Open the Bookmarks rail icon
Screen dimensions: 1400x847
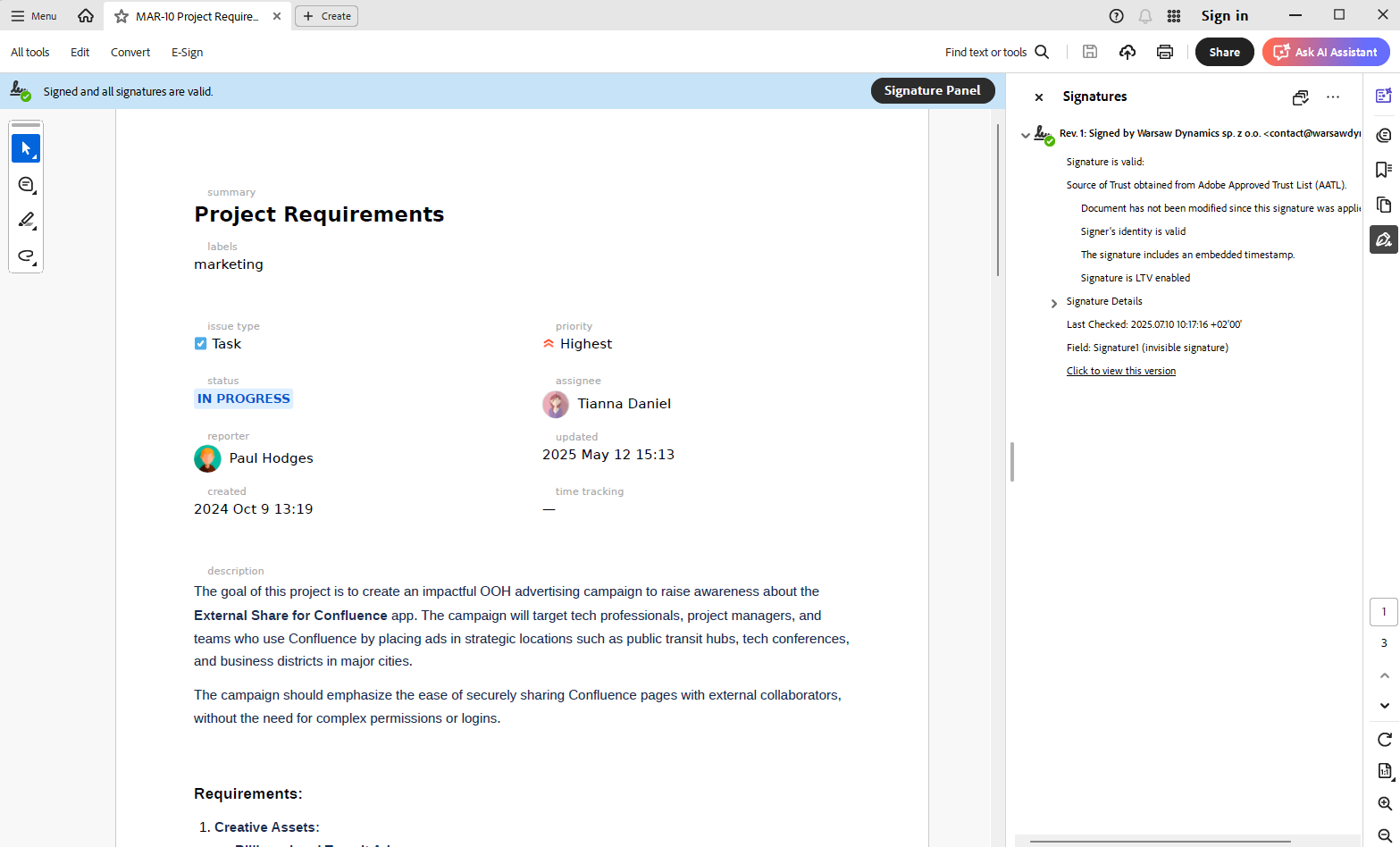(x=1384, y=170)
